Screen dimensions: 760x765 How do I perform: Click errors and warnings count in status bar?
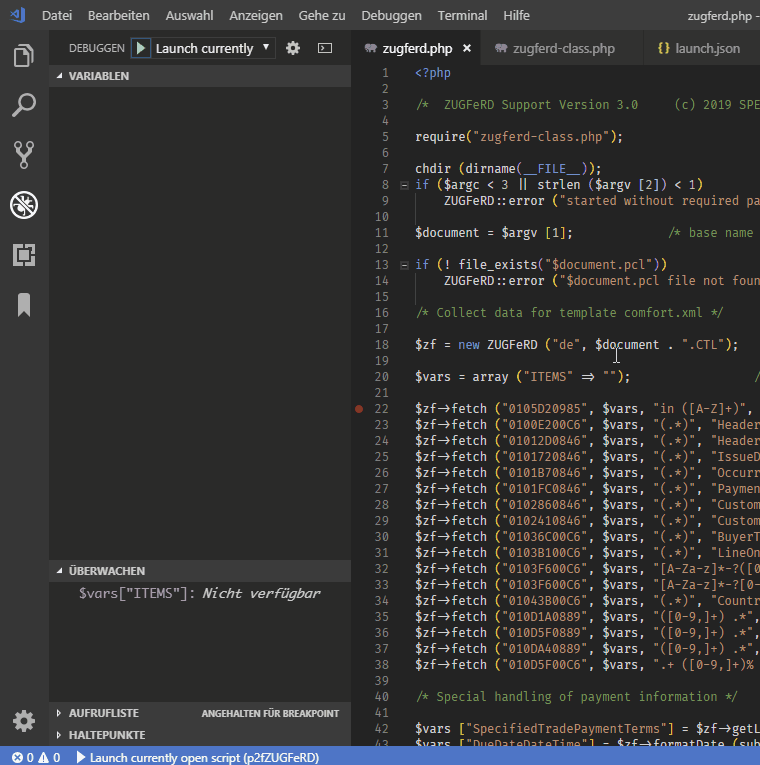[x=36, y=757]
